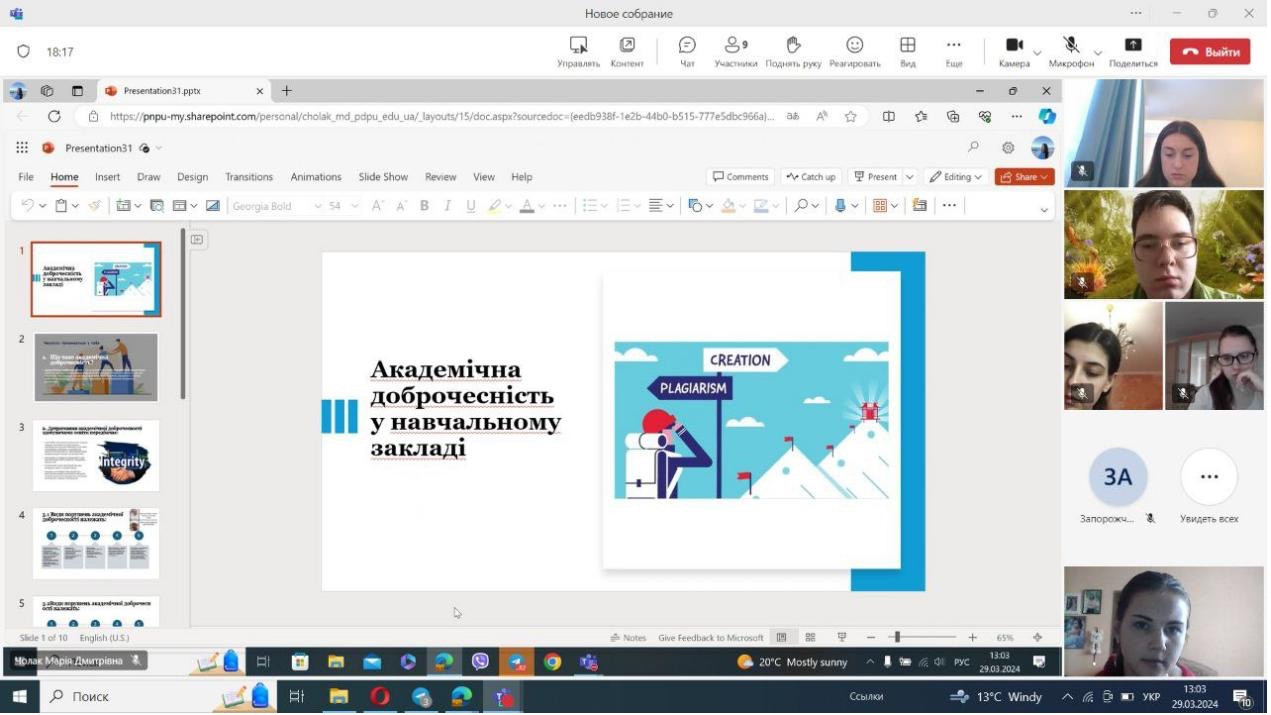Screen dimensions: 1271x715
Task: Toggle the Notes pane
Action: click(630, 639)
